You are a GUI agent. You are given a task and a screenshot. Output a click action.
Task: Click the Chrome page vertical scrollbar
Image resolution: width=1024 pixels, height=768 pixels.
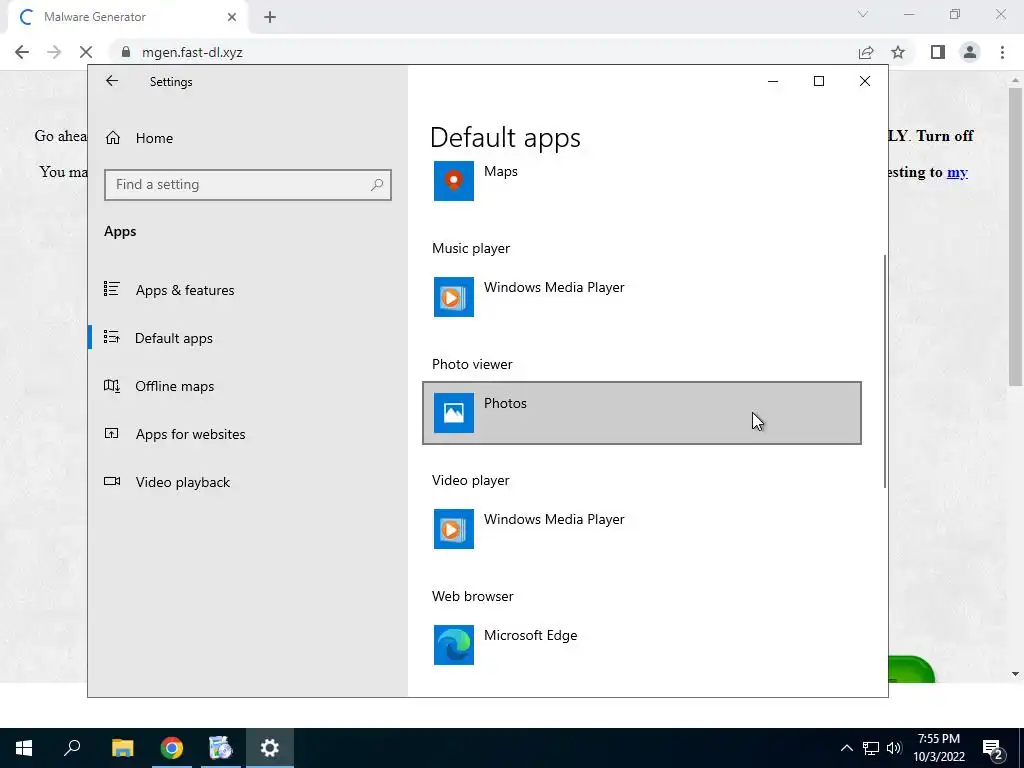click(x=1015, y=235)
